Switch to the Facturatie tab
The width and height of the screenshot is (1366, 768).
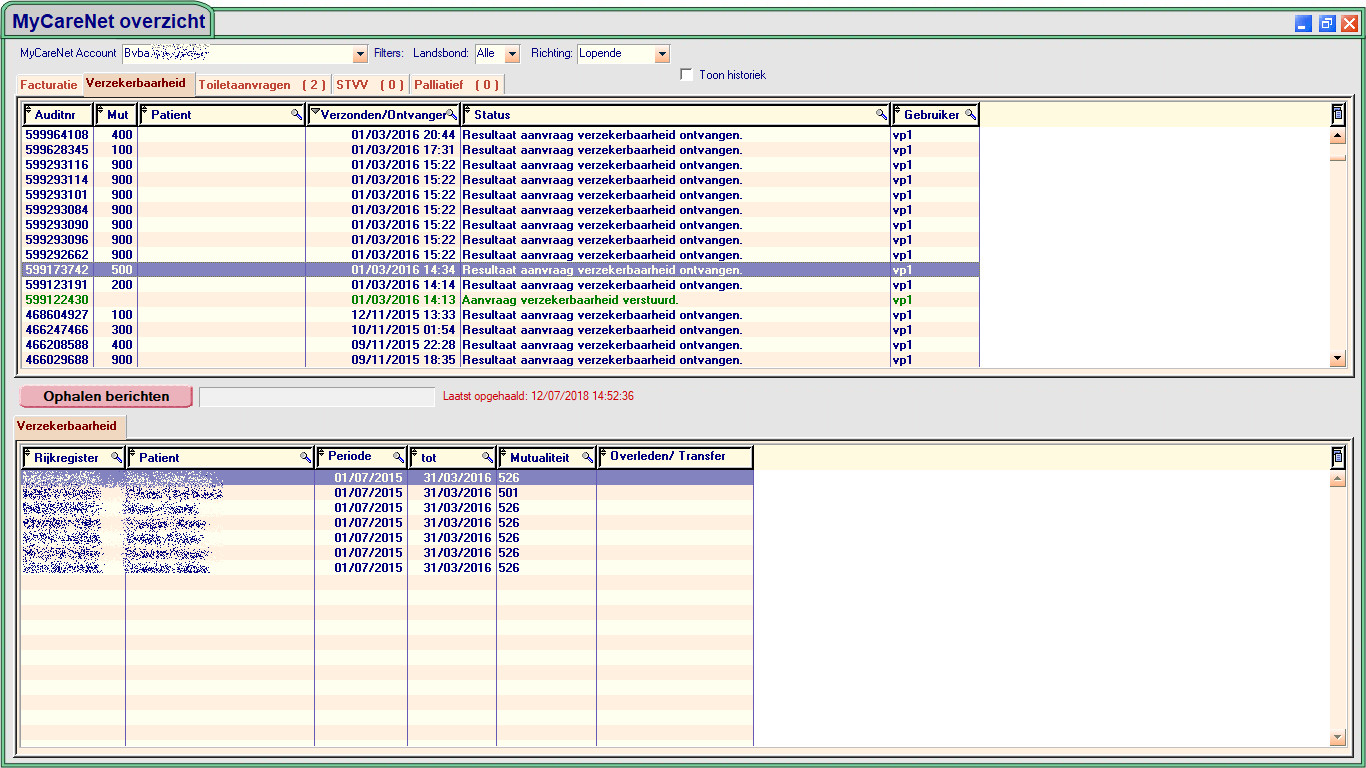(x=48, y=85)
